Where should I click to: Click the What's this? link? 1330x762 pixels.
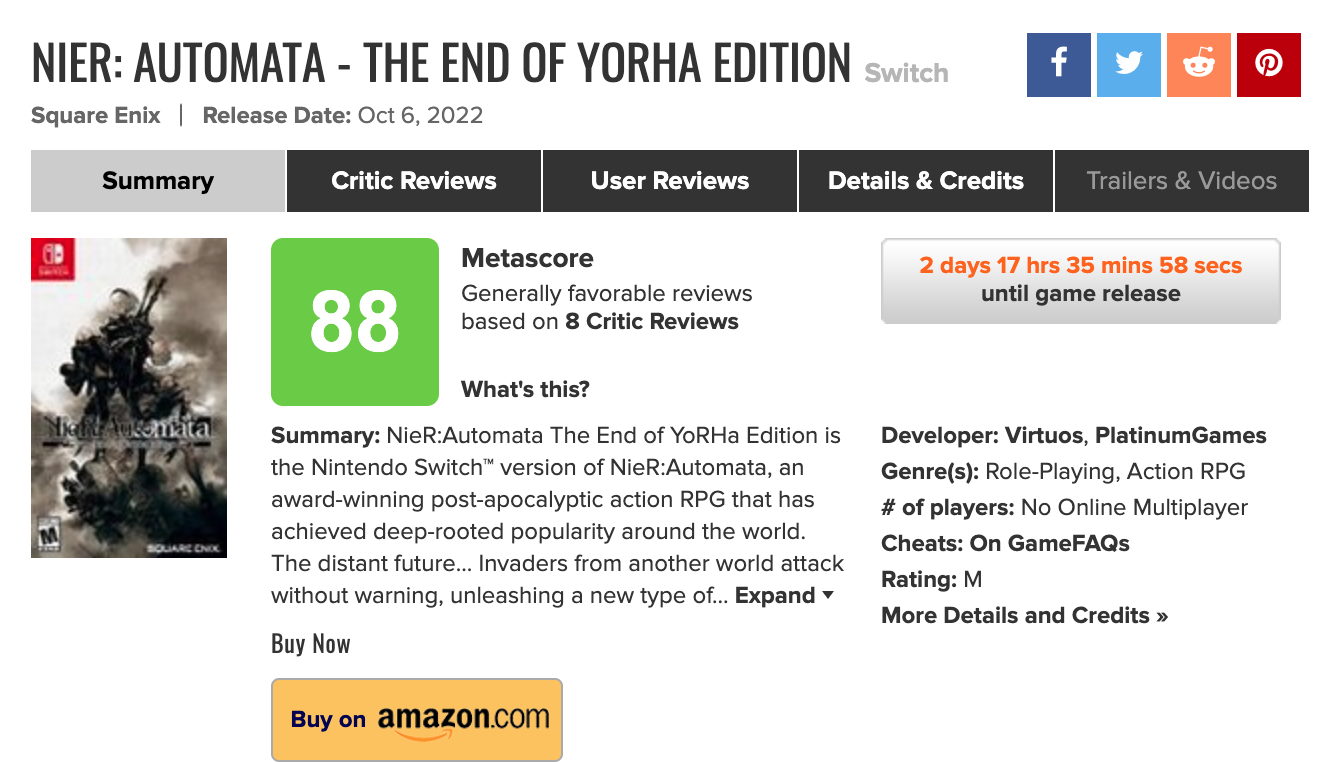(x=525, y=389)
